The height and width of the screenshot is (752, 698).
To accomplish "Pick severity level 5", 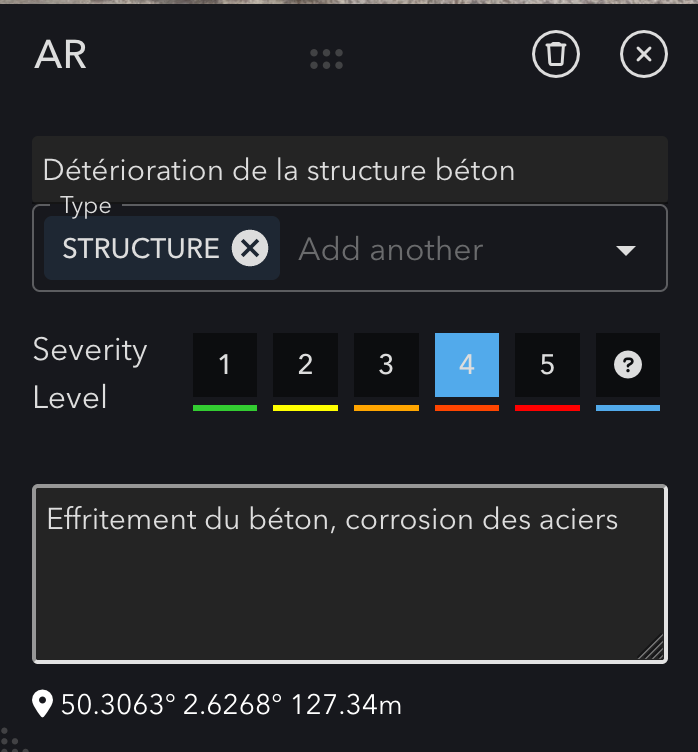I will tap(547, 365).
